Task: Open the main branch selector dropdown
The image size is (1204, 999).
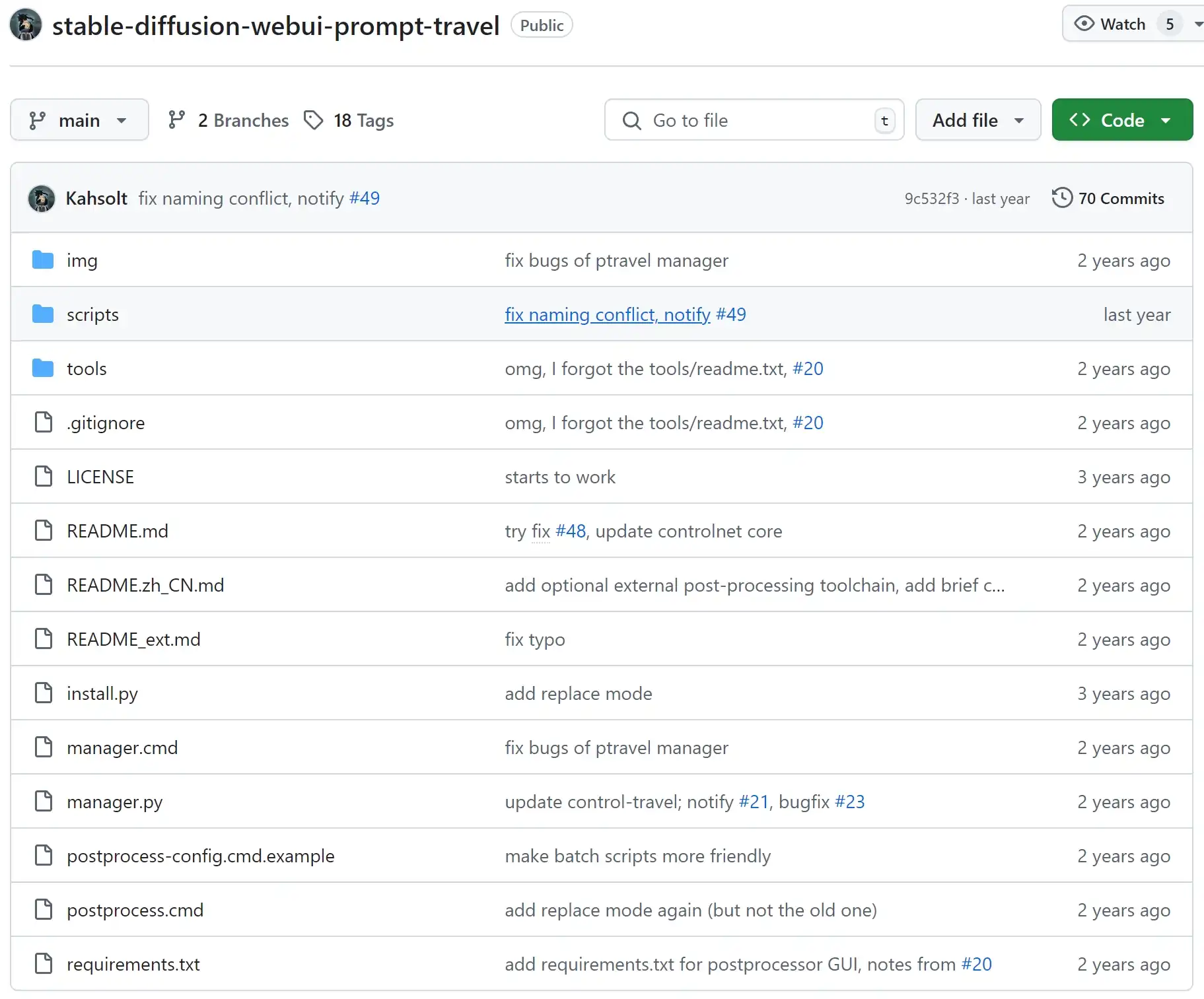Action: pos(79,120)
